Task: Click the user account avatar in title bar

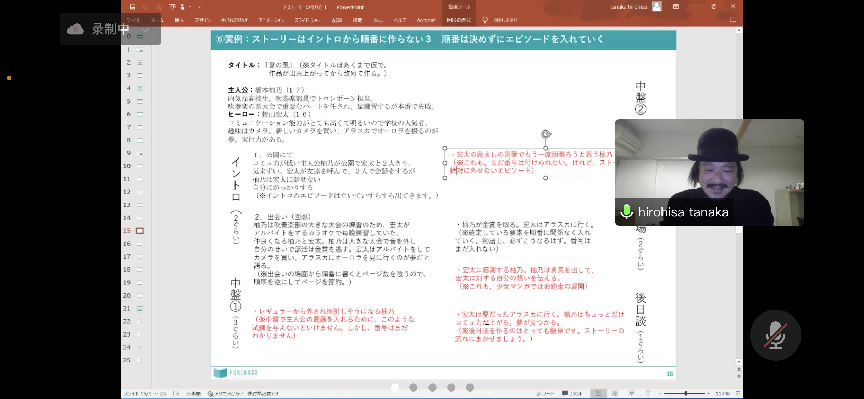Action: click(x=657, y=7)
